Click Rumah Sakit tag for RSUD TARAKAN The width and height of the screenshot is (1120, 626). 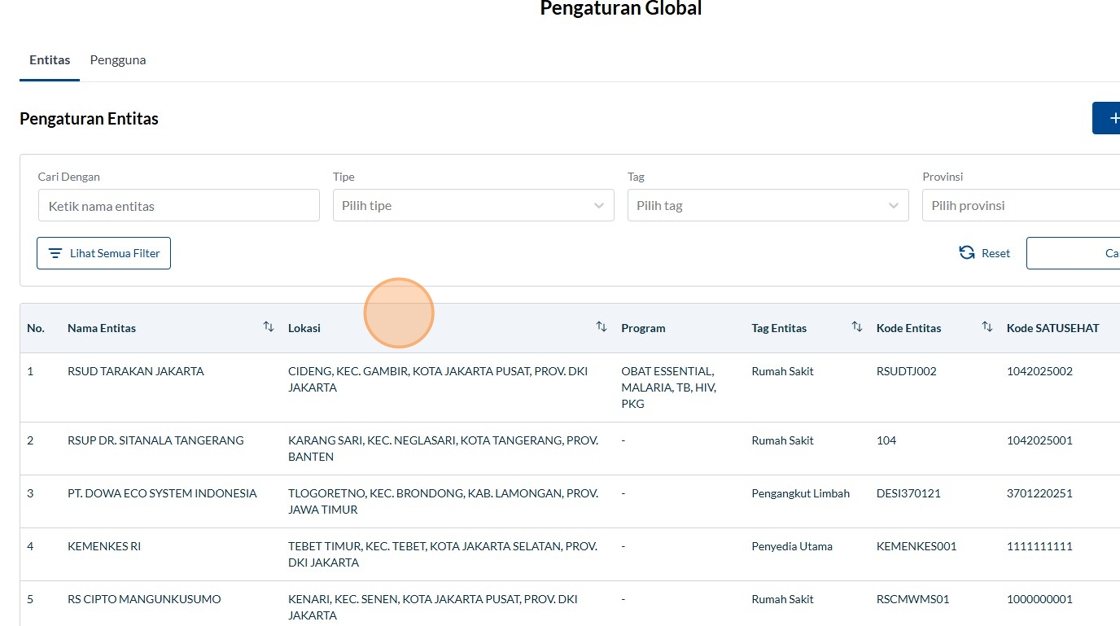(782, 371)
